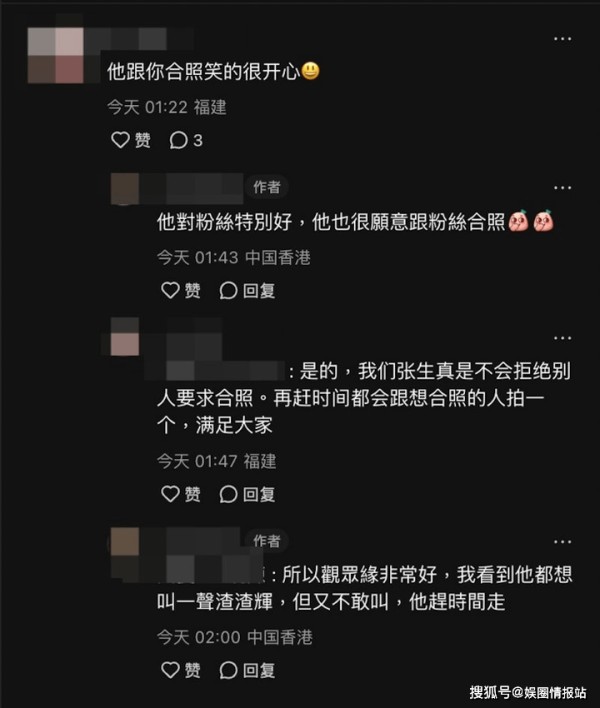
Task: Open the more-options dots on the 01:47 reply
Action: click(563, 338)
